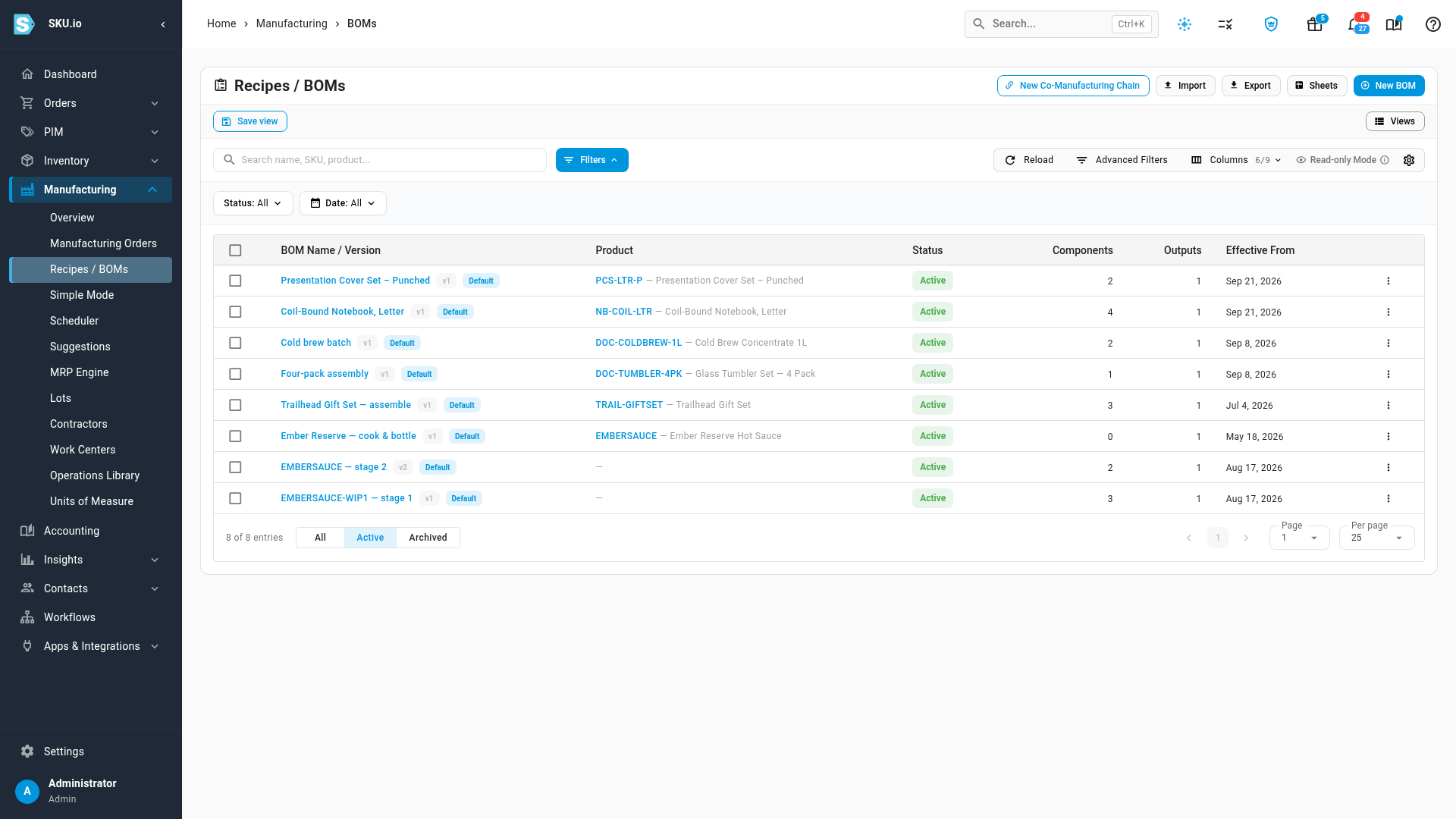Check the EMBERSAUCE stage 2 row checkbox
The width and height of the screenshot is (1456, 819).
click(x=235, y=467)
